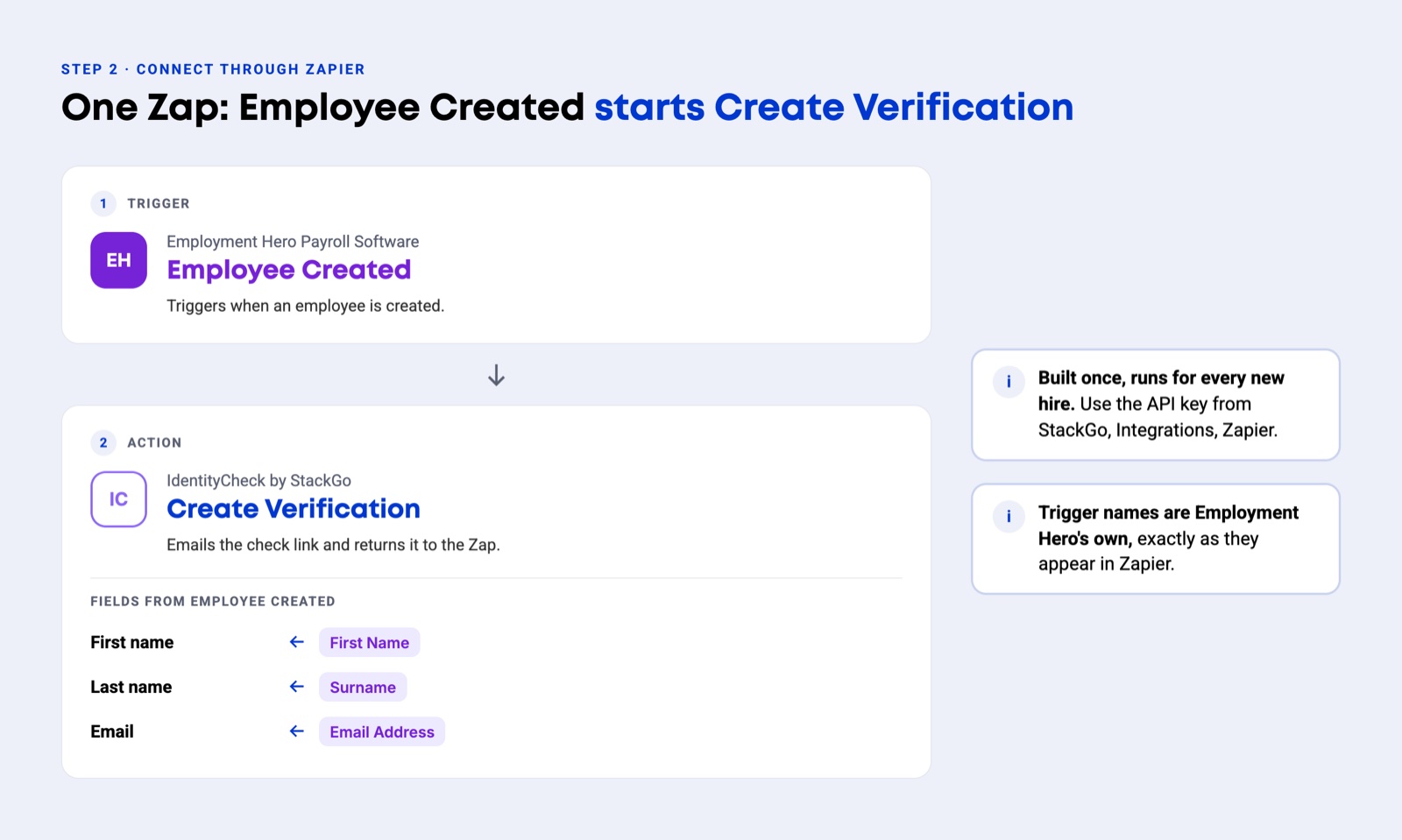The image size is (1402, 840).
Task: Click the 'First name' field label
Action: [x=132, y=642]
